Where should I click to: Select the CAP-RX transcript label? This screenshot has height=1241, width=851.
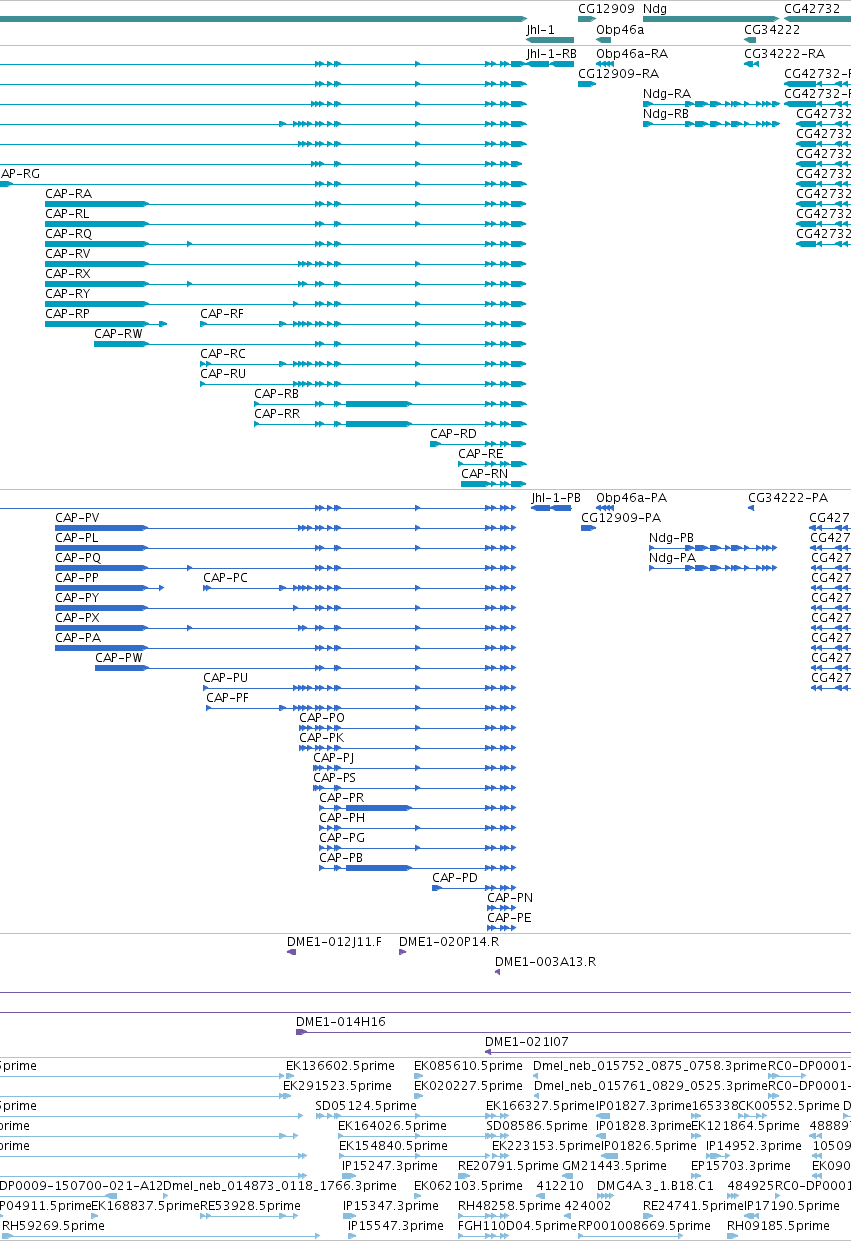pos(68,274)
